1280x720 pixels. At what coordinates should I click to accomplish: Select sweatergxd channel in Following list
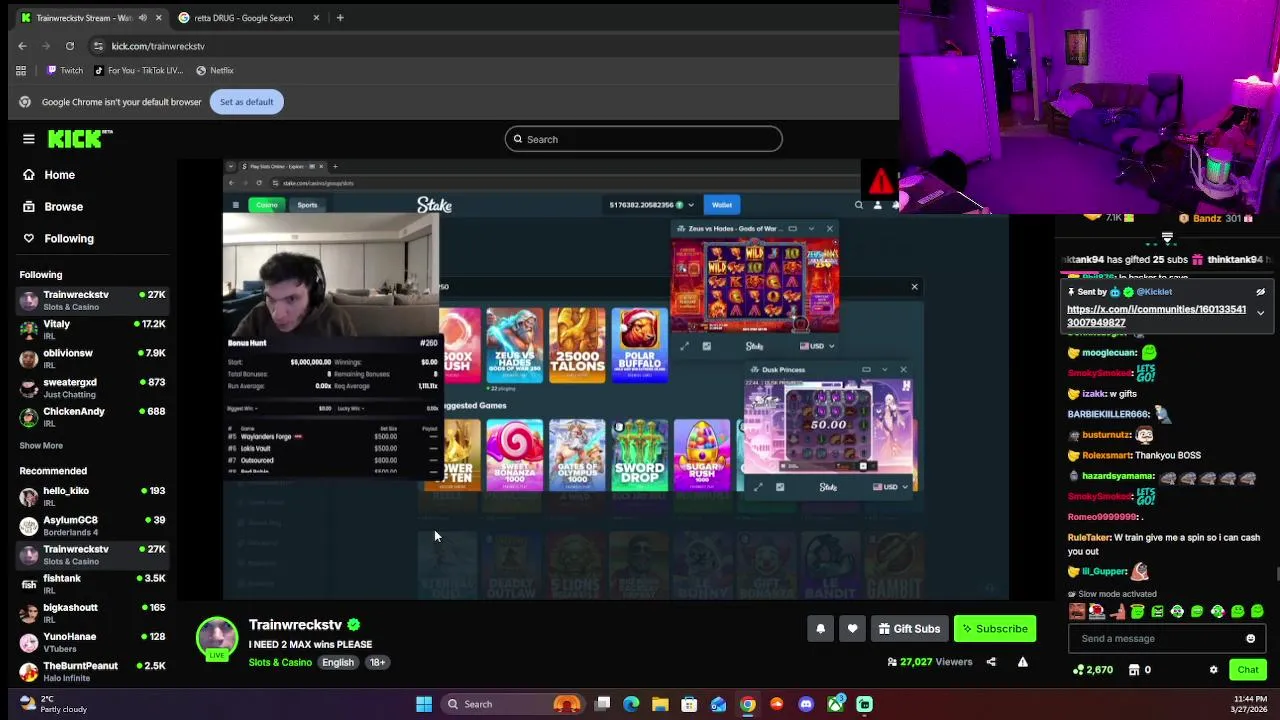[92, 388]
